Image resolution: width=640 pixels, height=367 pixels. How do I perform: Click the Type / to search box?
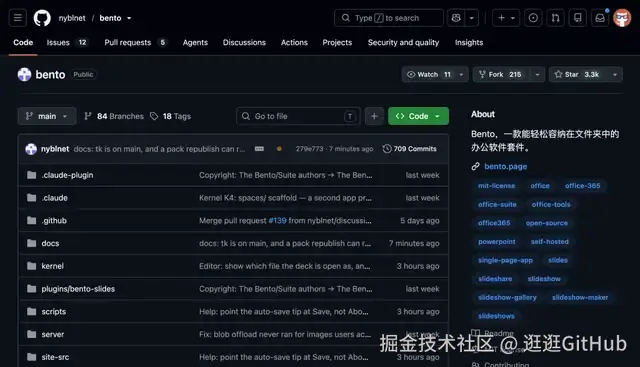[x=389, y=18]
